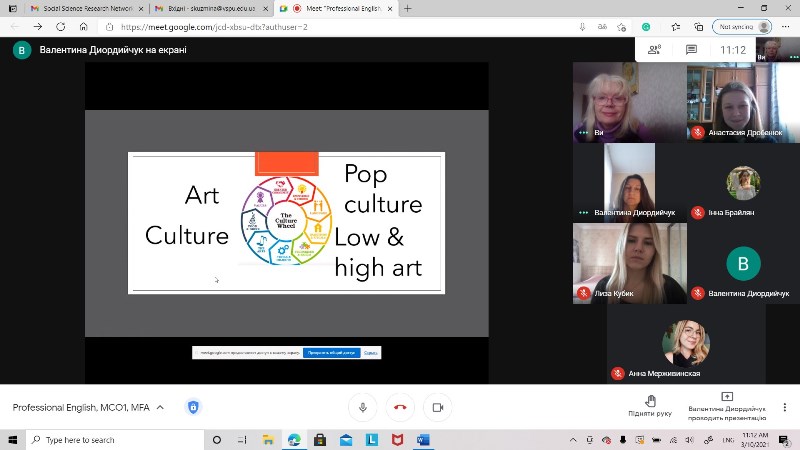Click the video tile of Анастасия Дробенюк

[743, 102]
